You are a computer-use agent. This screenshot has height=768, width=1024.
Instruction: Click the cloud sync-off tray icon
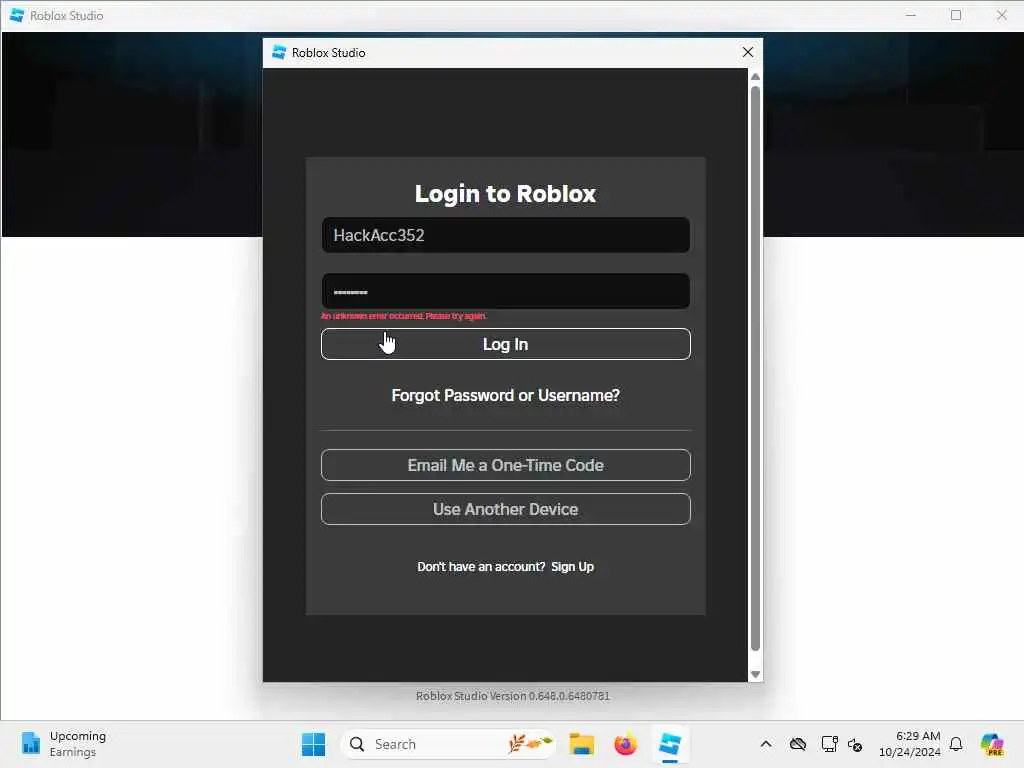pos(797,744)
